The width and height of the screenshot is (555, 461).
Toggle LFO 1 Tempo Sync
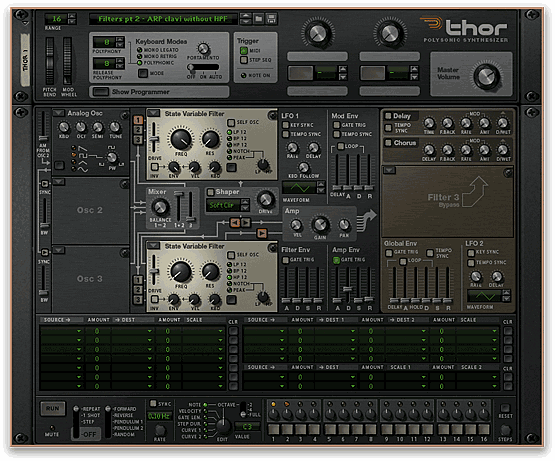[x=286, y=134]
